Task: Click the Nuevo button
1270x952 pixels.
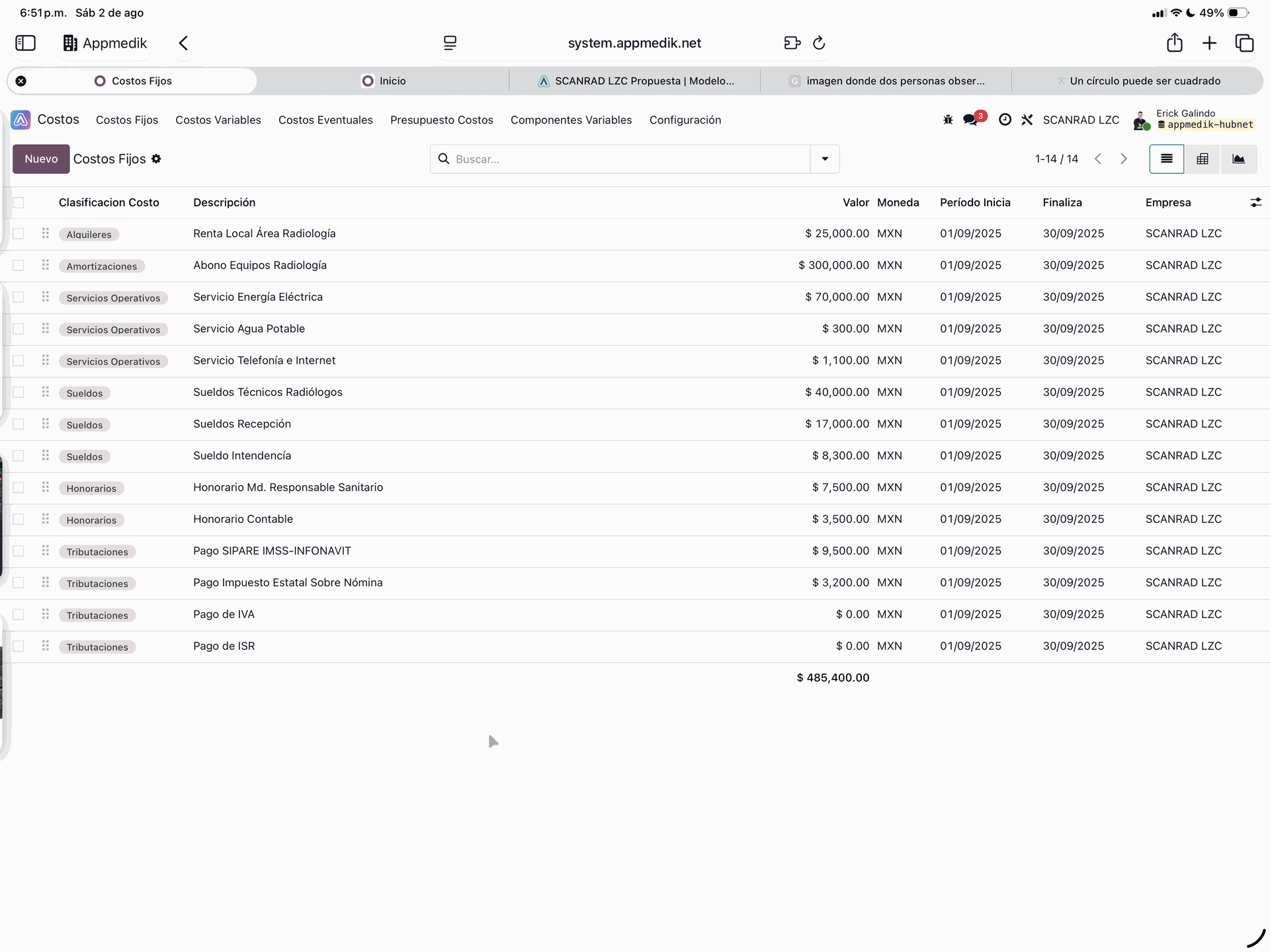Action: pos(41,159)
